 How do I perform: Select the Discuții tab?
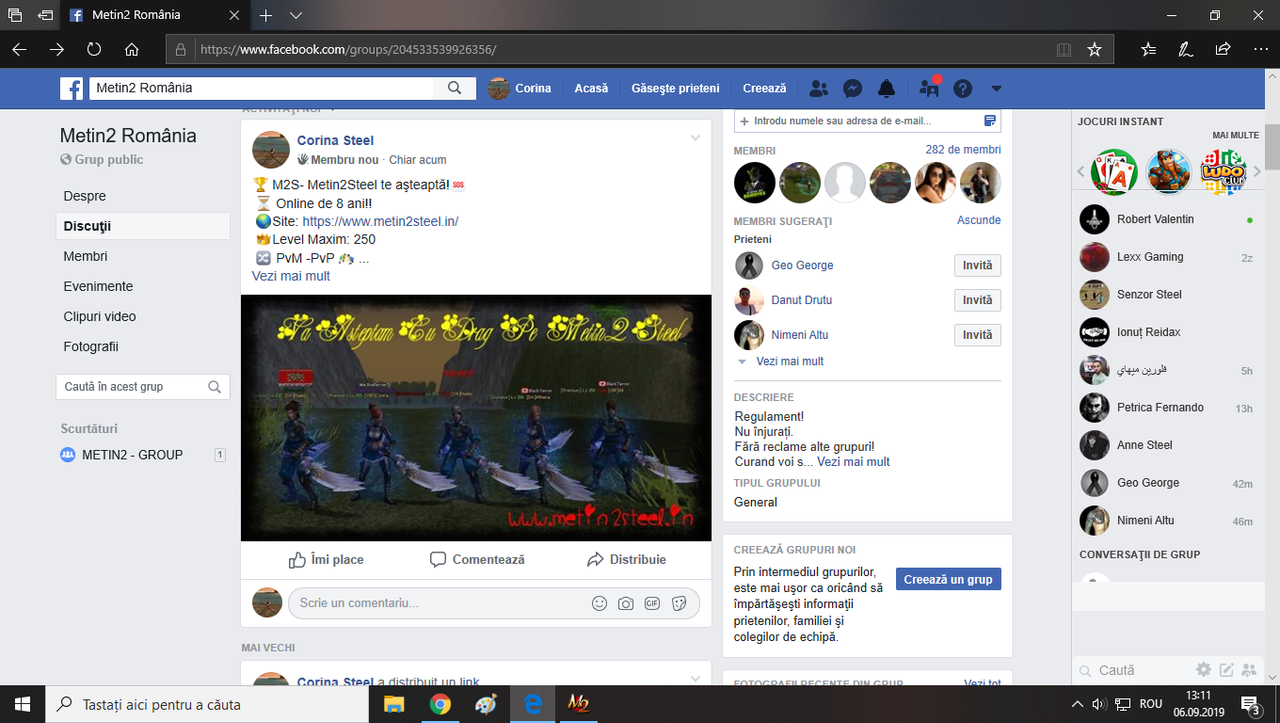[143, 226]
